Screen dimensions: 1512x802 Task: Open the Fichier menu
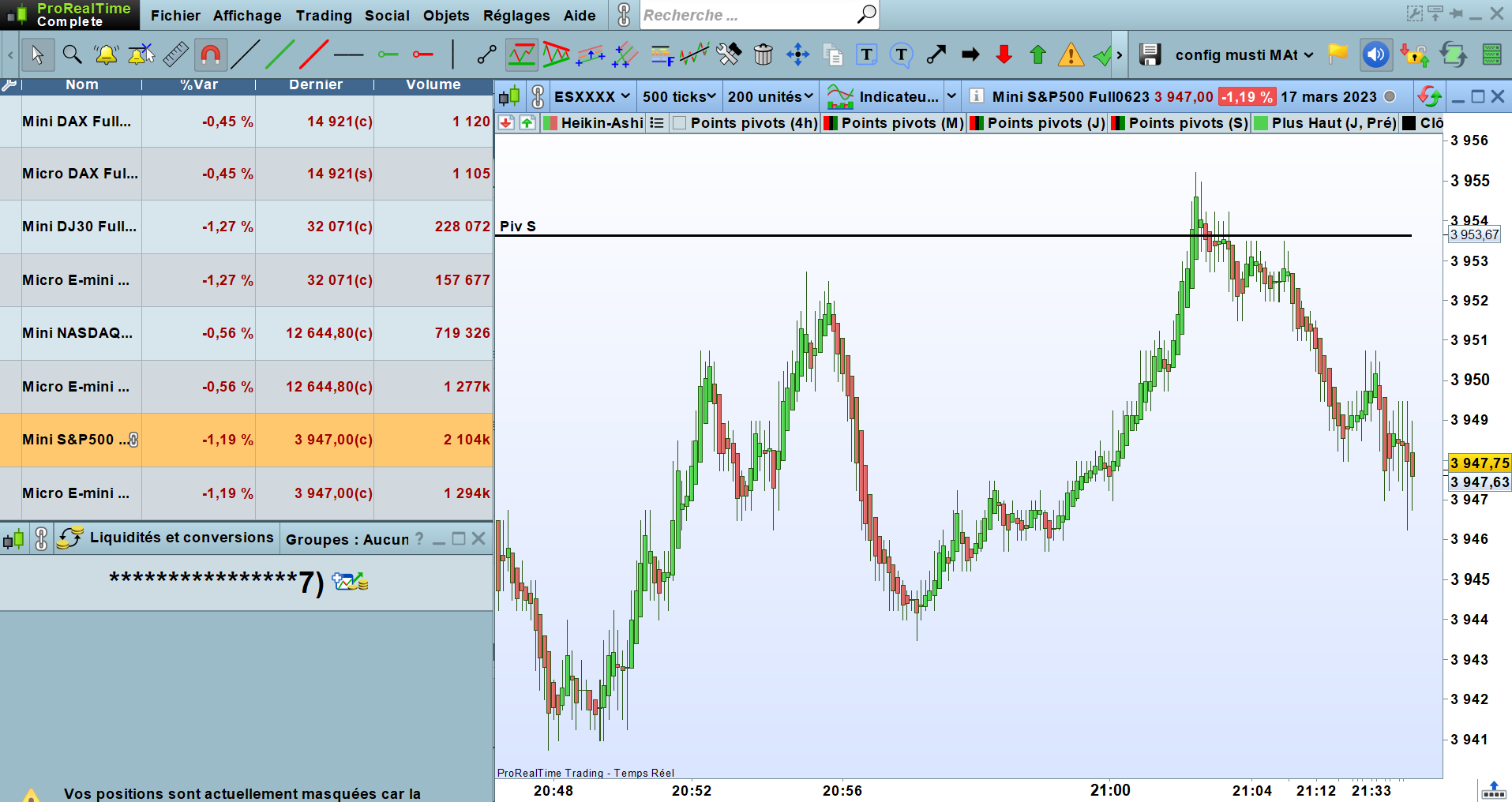point(175,15)
